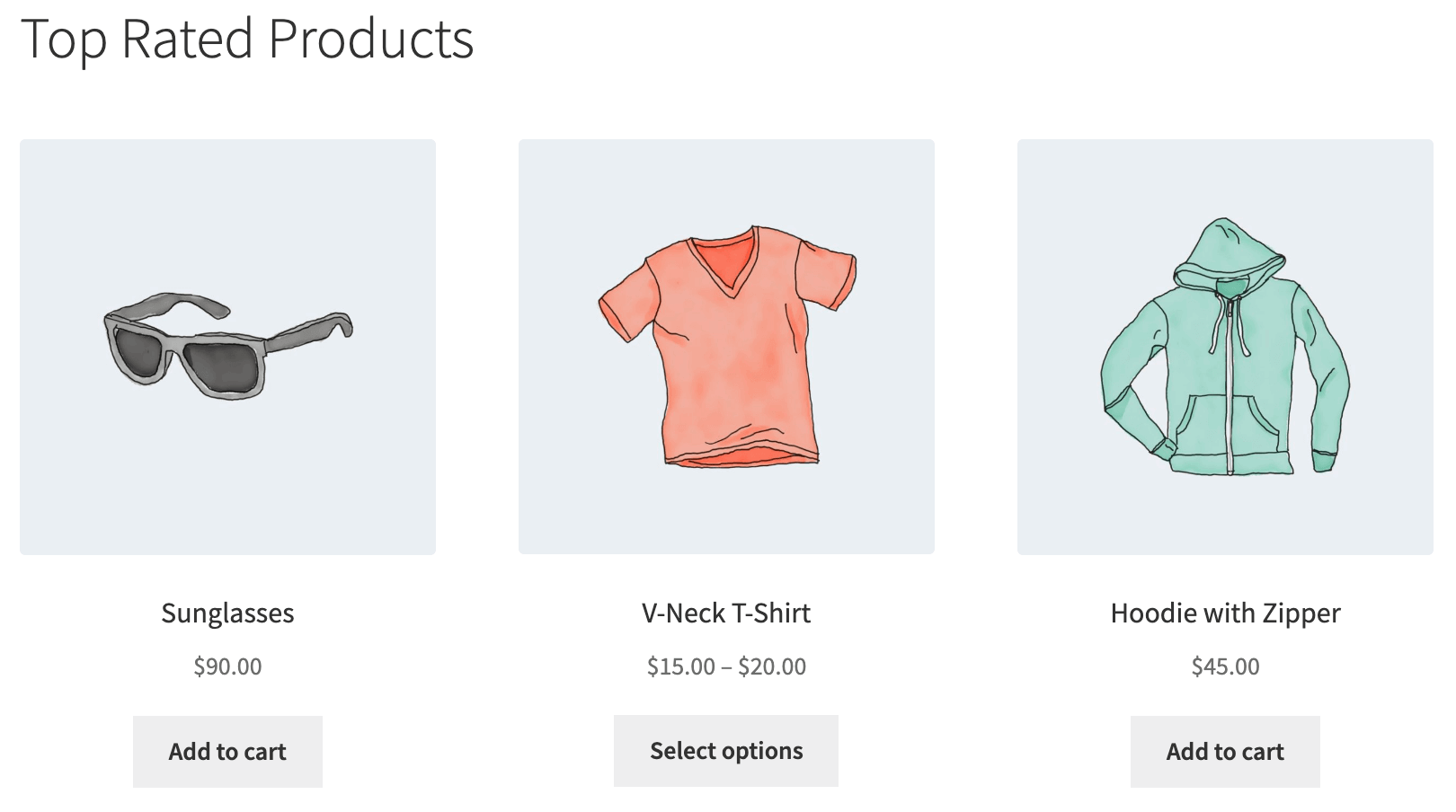The width and height of the screenshot is (1456, 812).
Task: Add the Hoodie with Zipper to cart
Action: click(1225, 752)
